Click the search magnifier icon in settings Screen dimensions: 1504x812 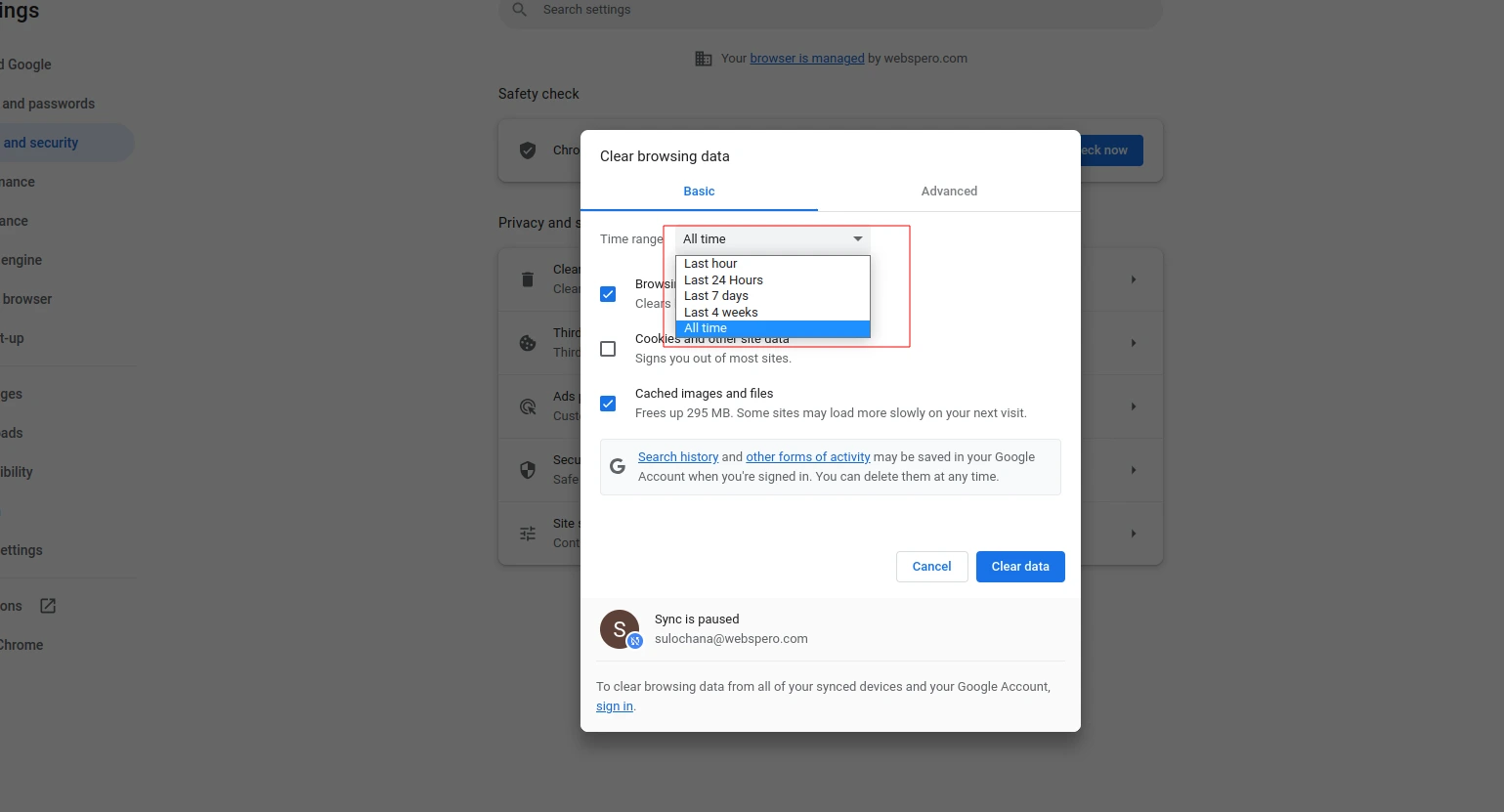coord(520,10)
